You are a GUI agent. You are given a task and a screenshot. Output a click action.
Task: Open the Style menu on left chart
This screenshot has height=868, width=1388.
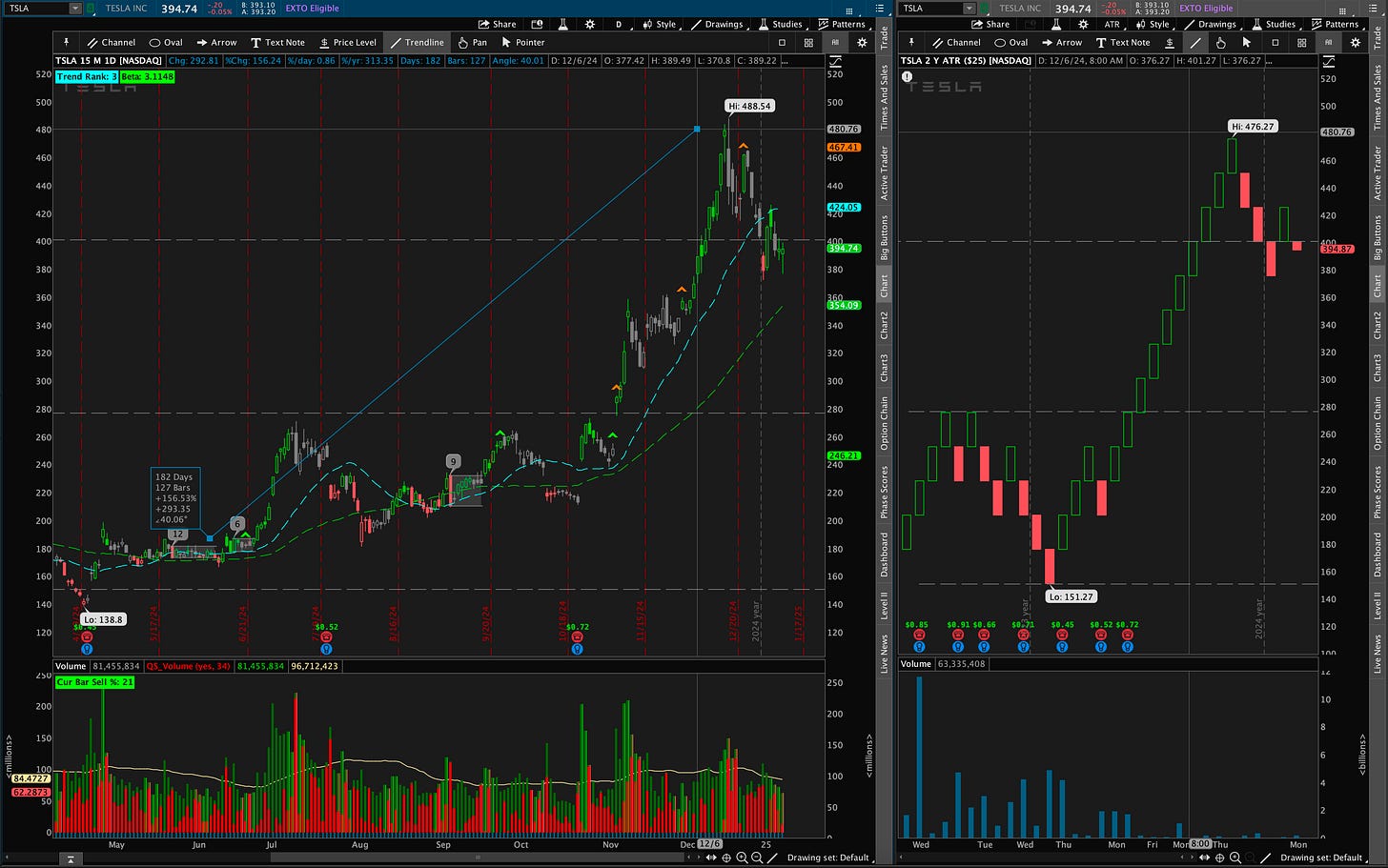coord(659,24)
